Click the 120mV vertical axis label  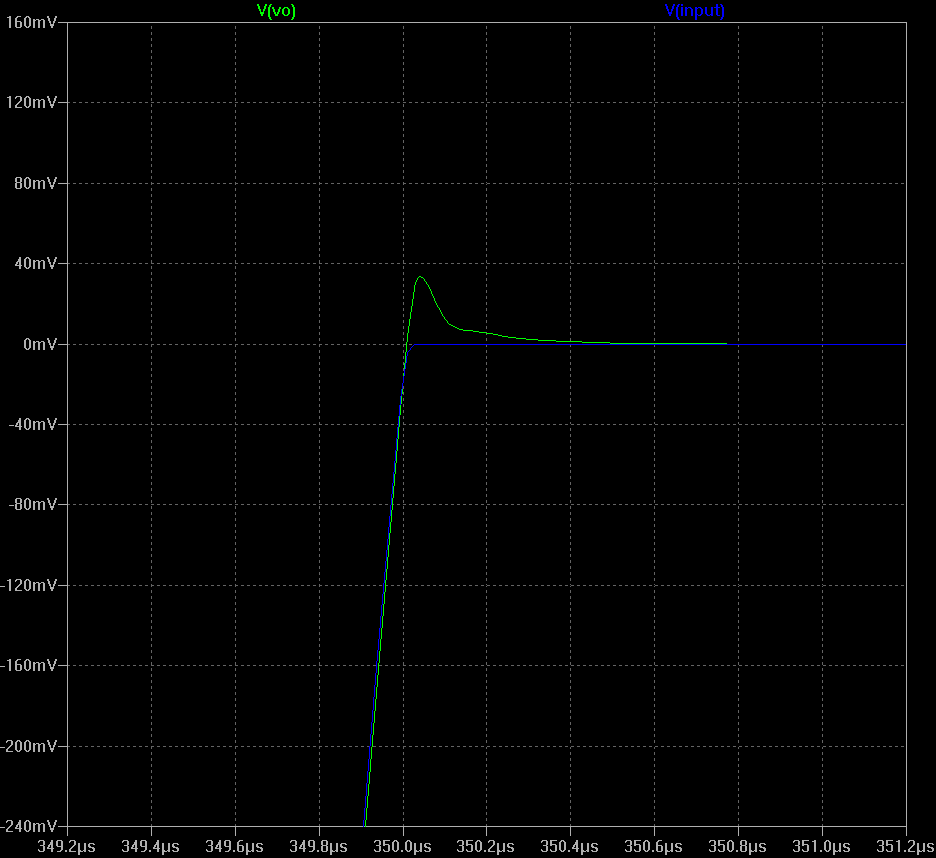pos(31,103)
